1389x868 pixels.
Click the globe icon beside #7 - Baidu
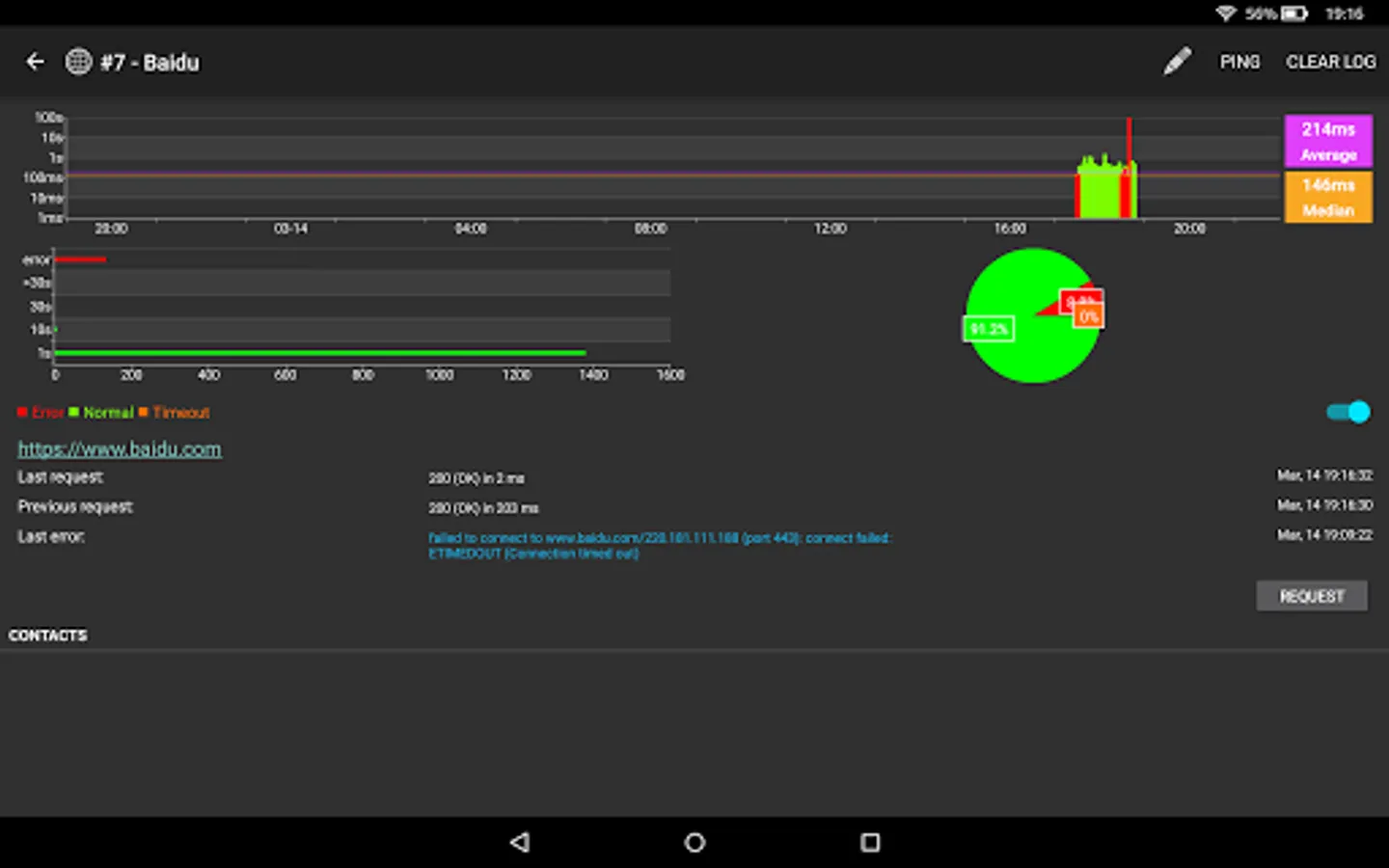coord(78,62)
